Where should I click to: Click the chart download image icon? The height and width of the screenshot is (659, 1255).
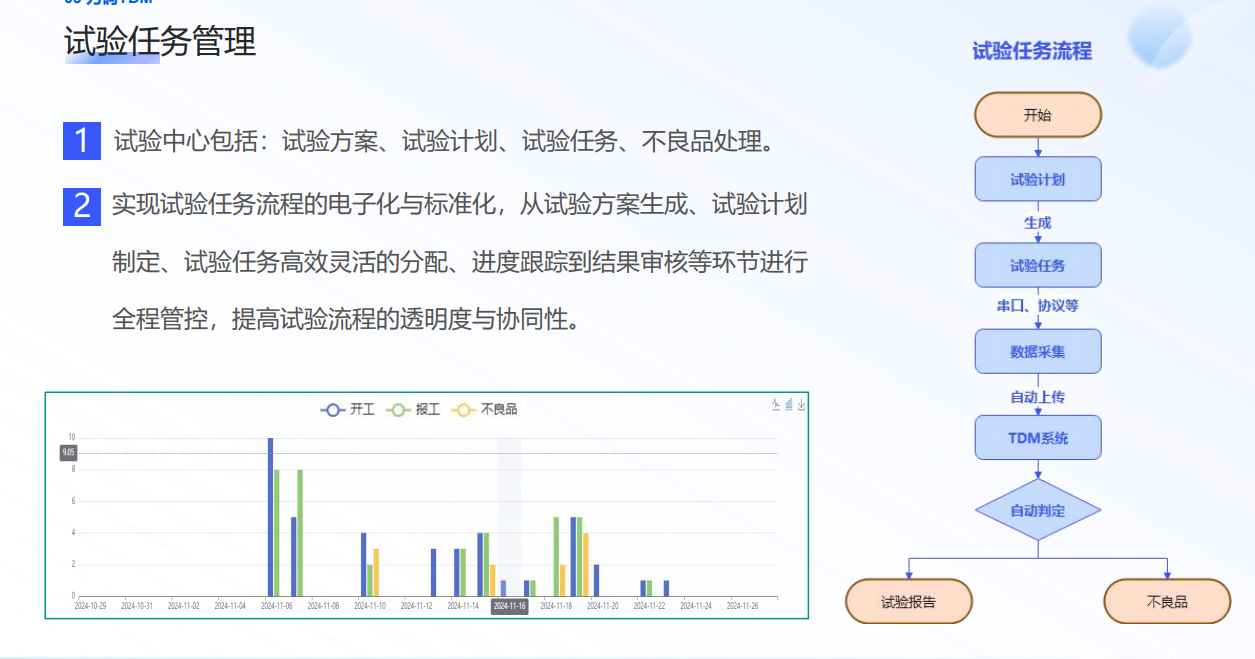801,404
